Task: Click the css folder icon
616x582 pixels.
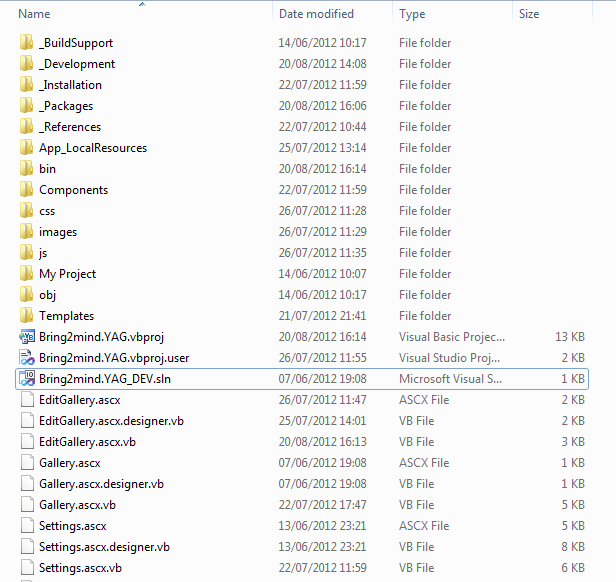Action: [x=26, y=211]
